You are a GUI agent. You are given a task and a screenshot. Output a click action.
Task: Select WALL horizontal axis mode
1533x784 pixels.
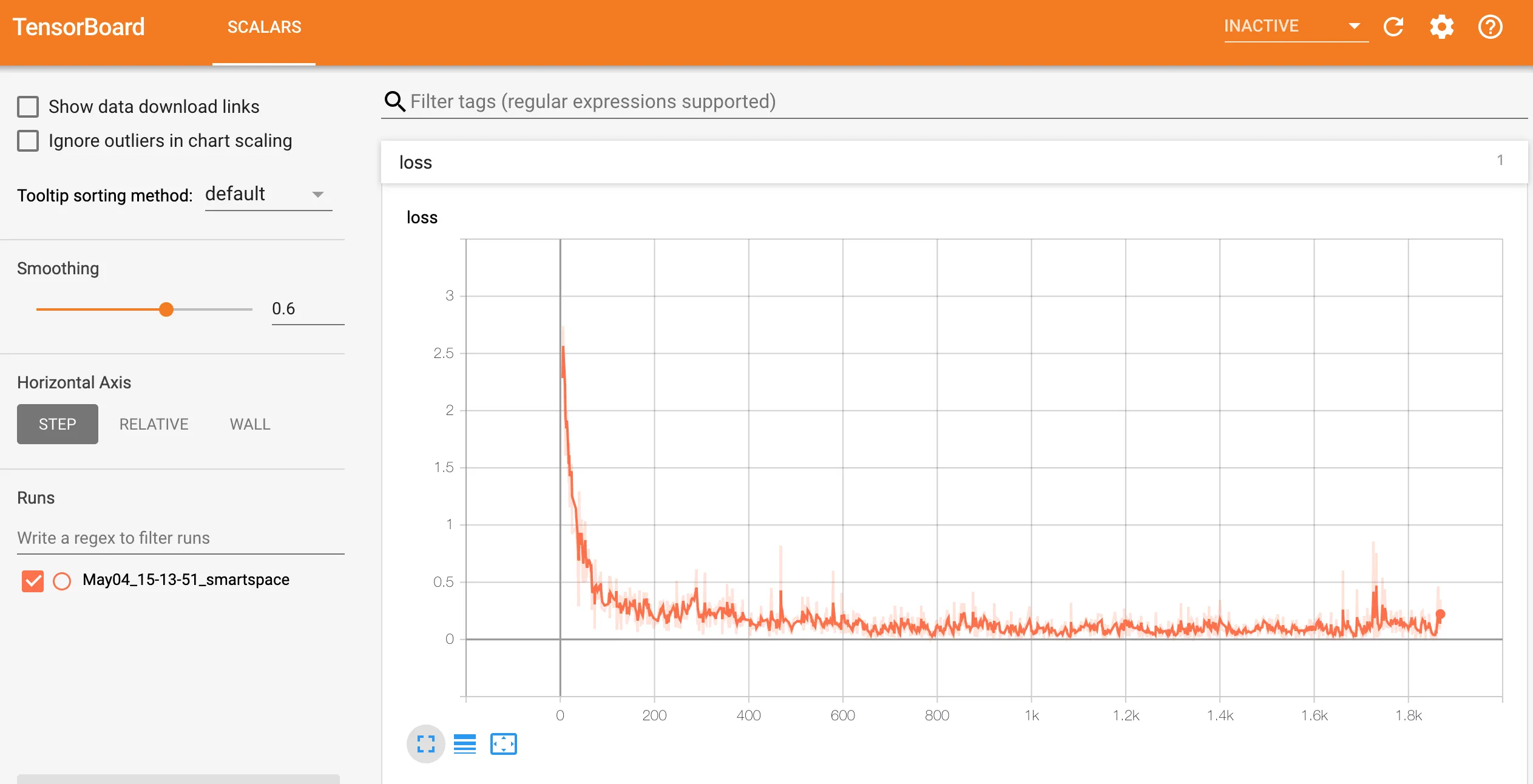click(x=249, y=424)
